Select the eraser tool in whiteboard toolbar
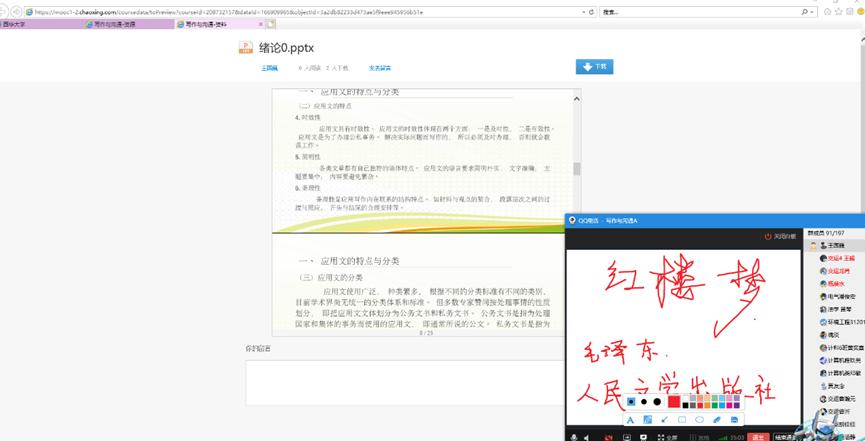The width and height of the screenshot is (865, 441). coord(717,420)
